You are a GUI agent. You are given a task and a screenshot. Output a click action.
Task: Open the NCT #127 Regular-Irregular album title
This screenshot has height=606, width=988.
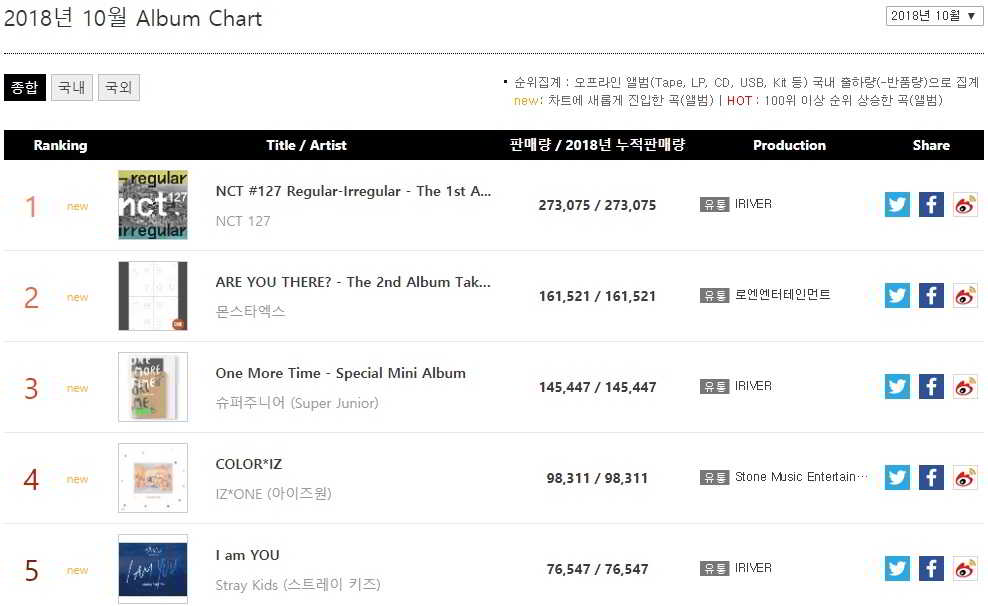click(x=353, y=191)
